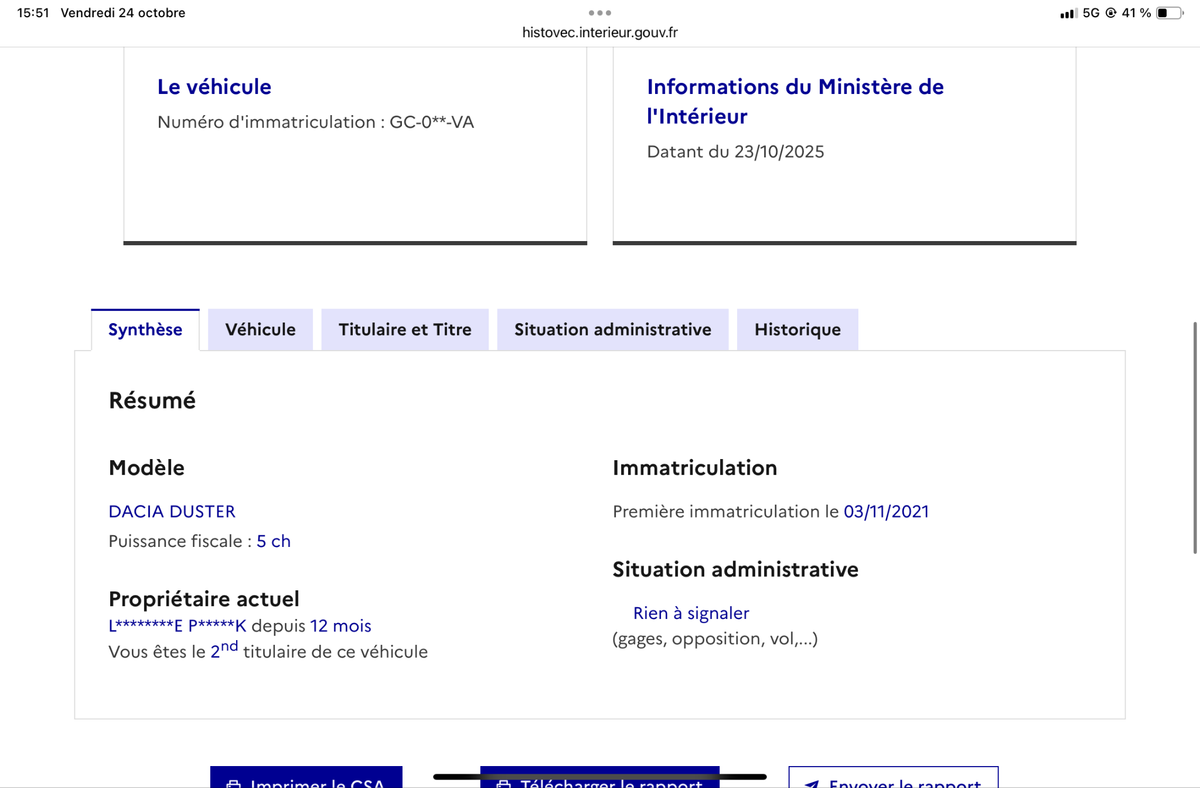Click the Résumé heading
The width and height of the screenshot is (1200, 788).
point(152,400)
